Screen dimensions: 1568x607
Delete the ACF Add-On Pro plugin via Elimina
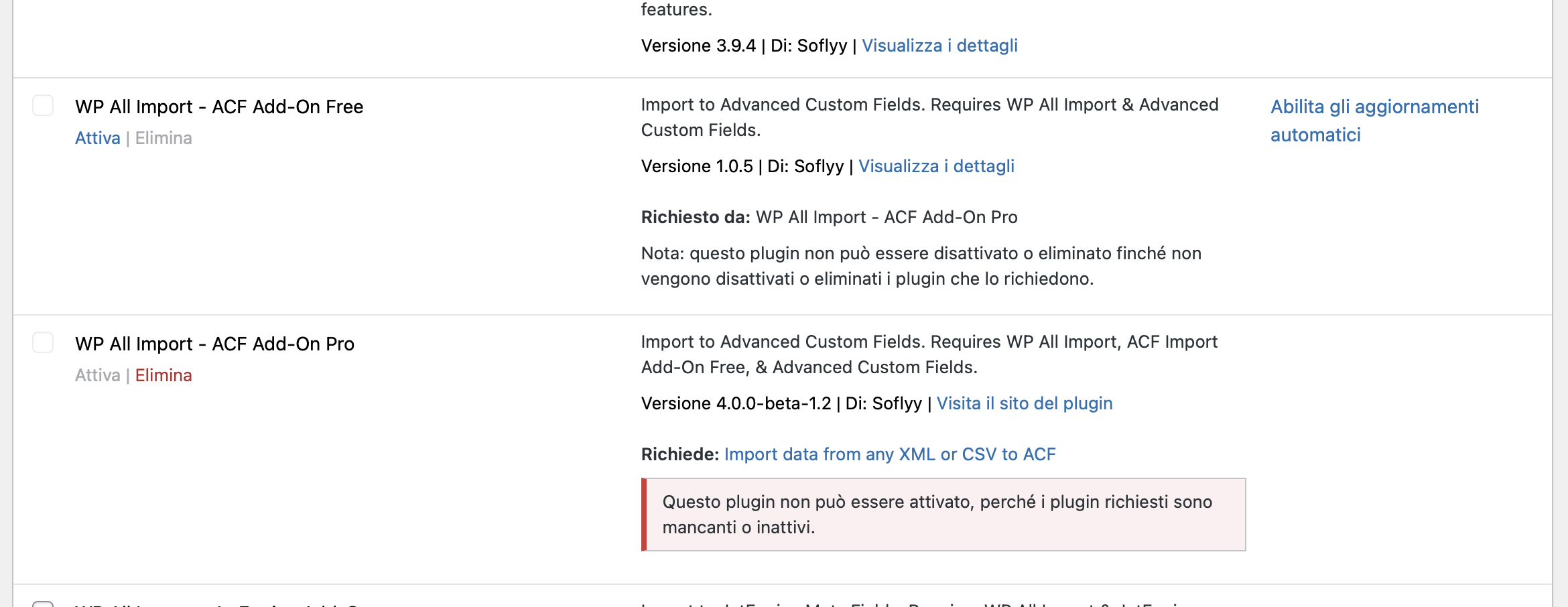tap(164, 375)
